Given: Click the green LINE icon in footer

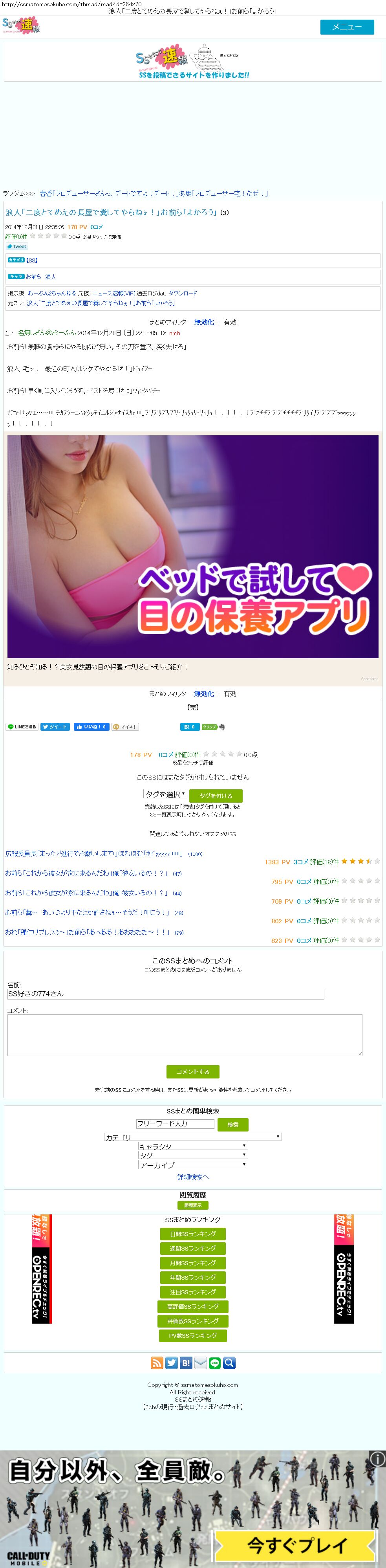Looking at the screenshot, I should [214, 1363].
